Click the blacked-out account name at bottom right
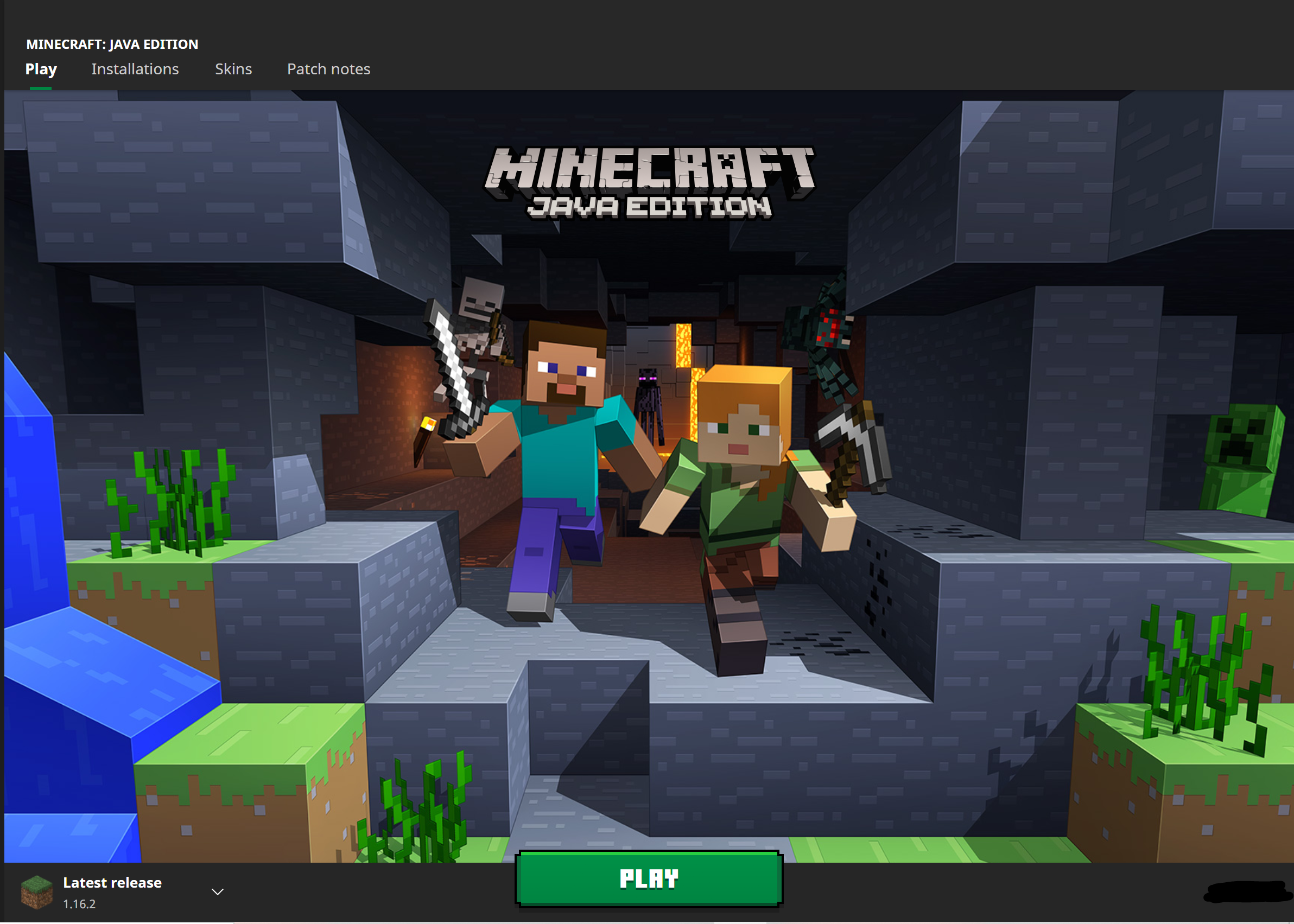This screenshot has width=1294, height=924. 1247,891
